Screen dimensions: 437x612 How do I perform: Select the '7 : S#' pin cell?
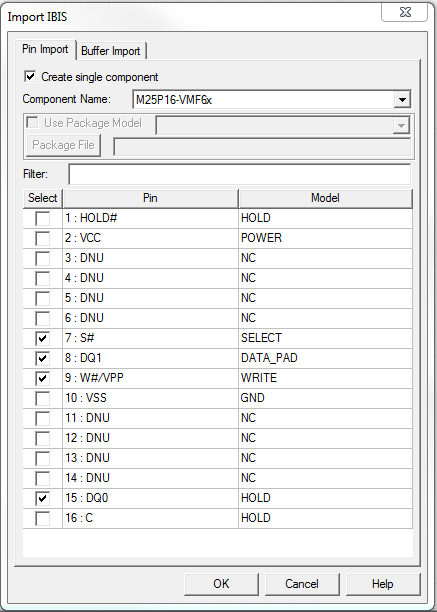[150, 338]
